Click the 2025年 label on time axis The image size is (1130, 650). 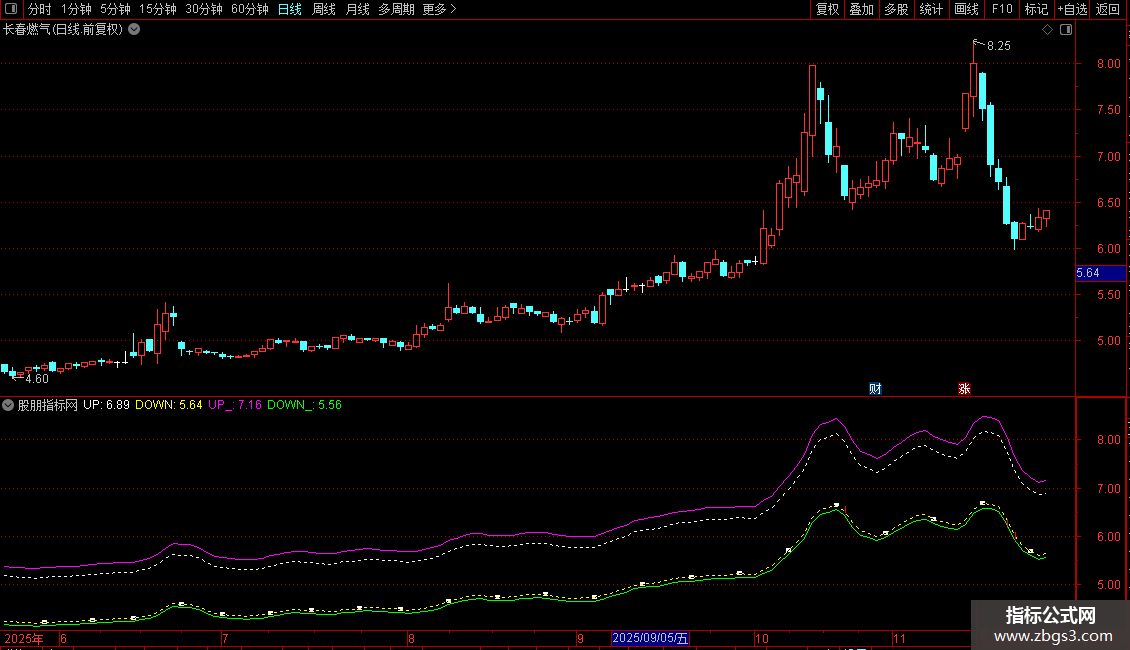[24, 638]
